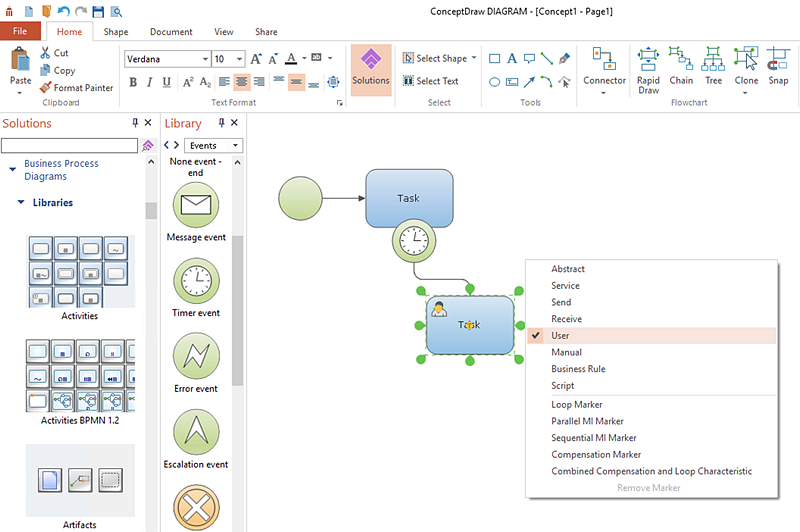
Task: Toggle bold text formatting
Action: tap(132, 82)
